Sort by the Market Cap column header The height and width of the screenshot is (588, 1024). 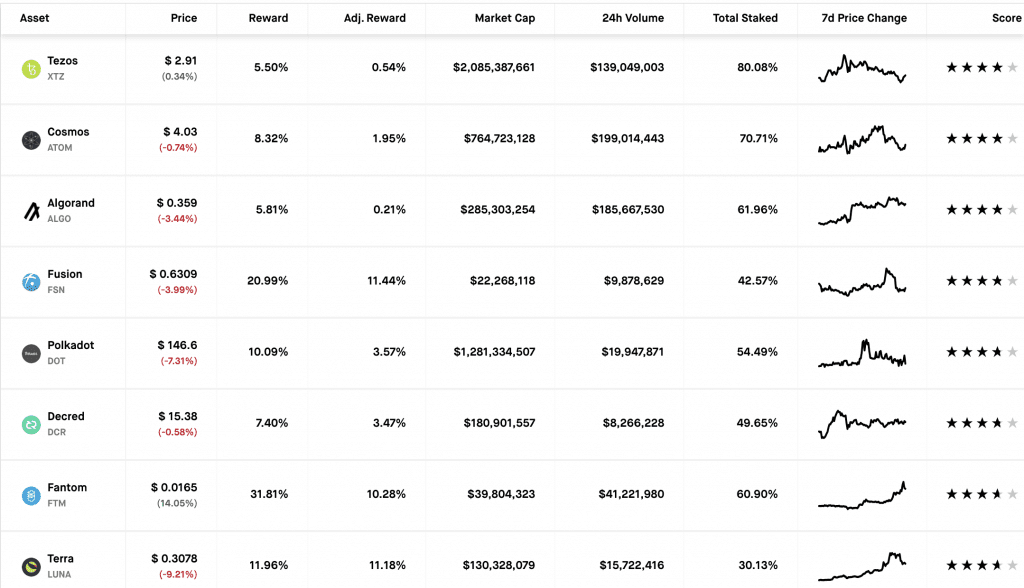pyautogui.click(x=504, y=18)
